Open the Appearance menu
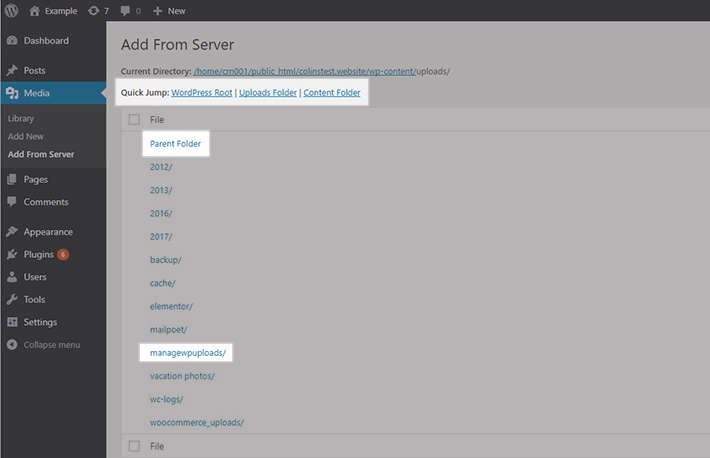Screen dimensions: 710x458 [48, 232]
